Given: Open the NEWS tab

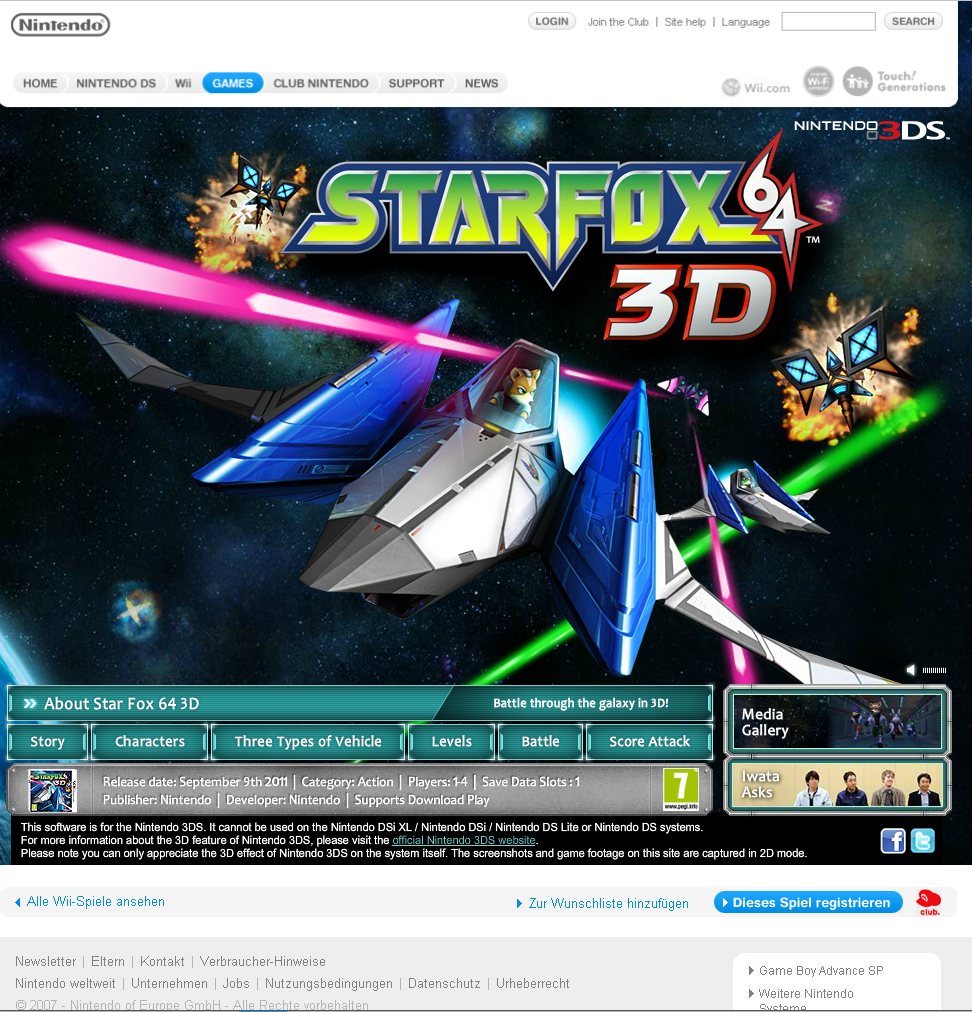Looking at the screenshot, I should click(x=481, y=83).
